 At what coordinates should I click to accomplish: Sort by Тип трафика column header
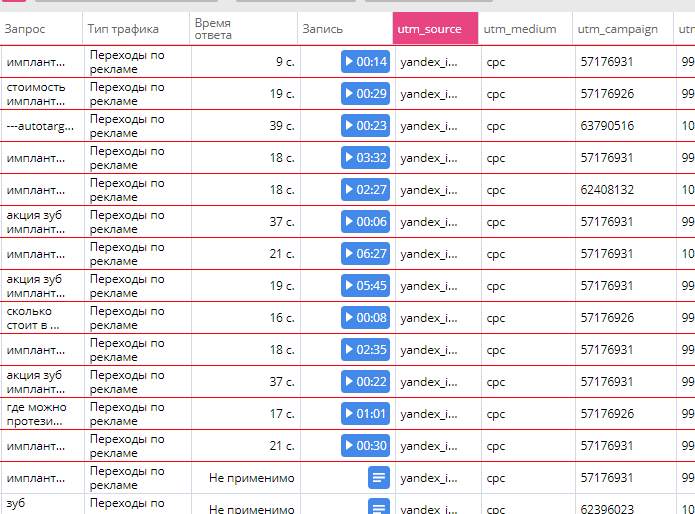136,29
